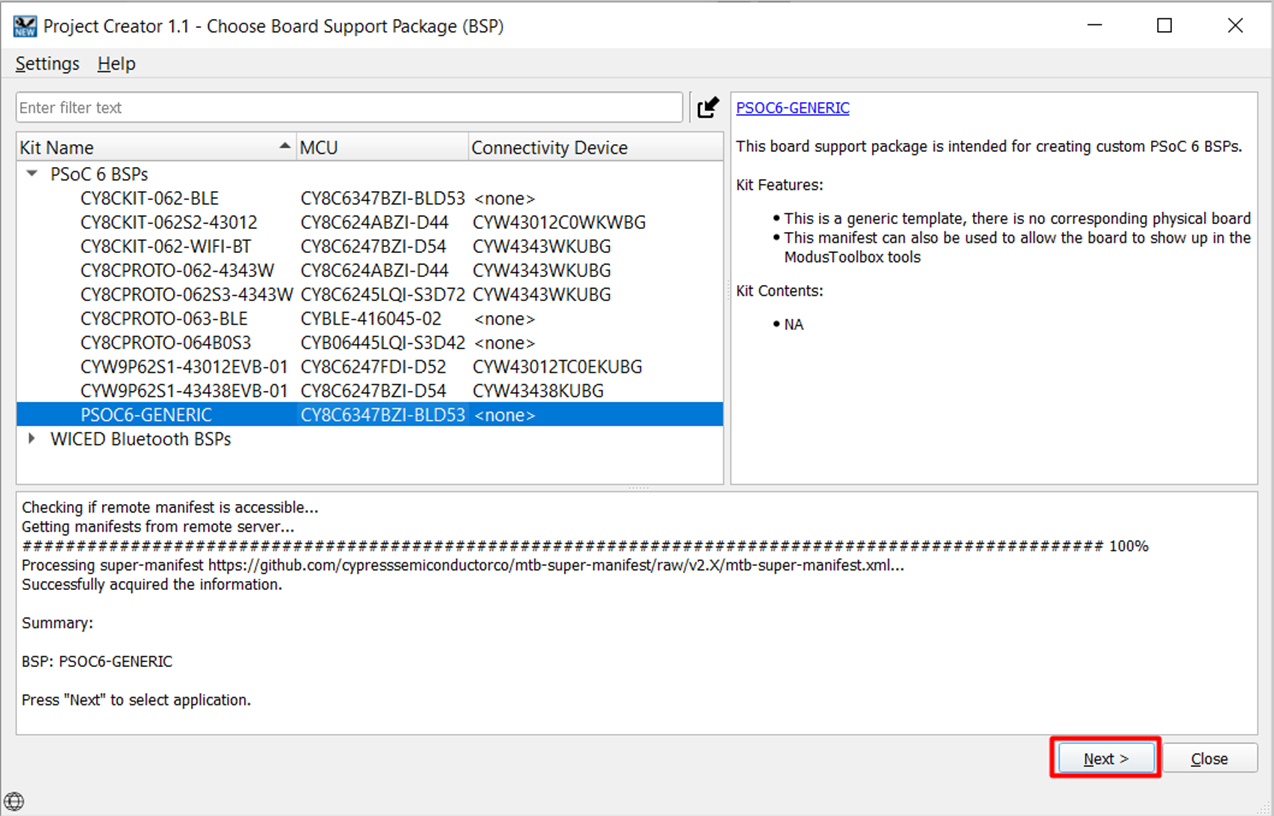Click the splitter handle between panes
The image size is (1274, 816).
tap(637, 487)
